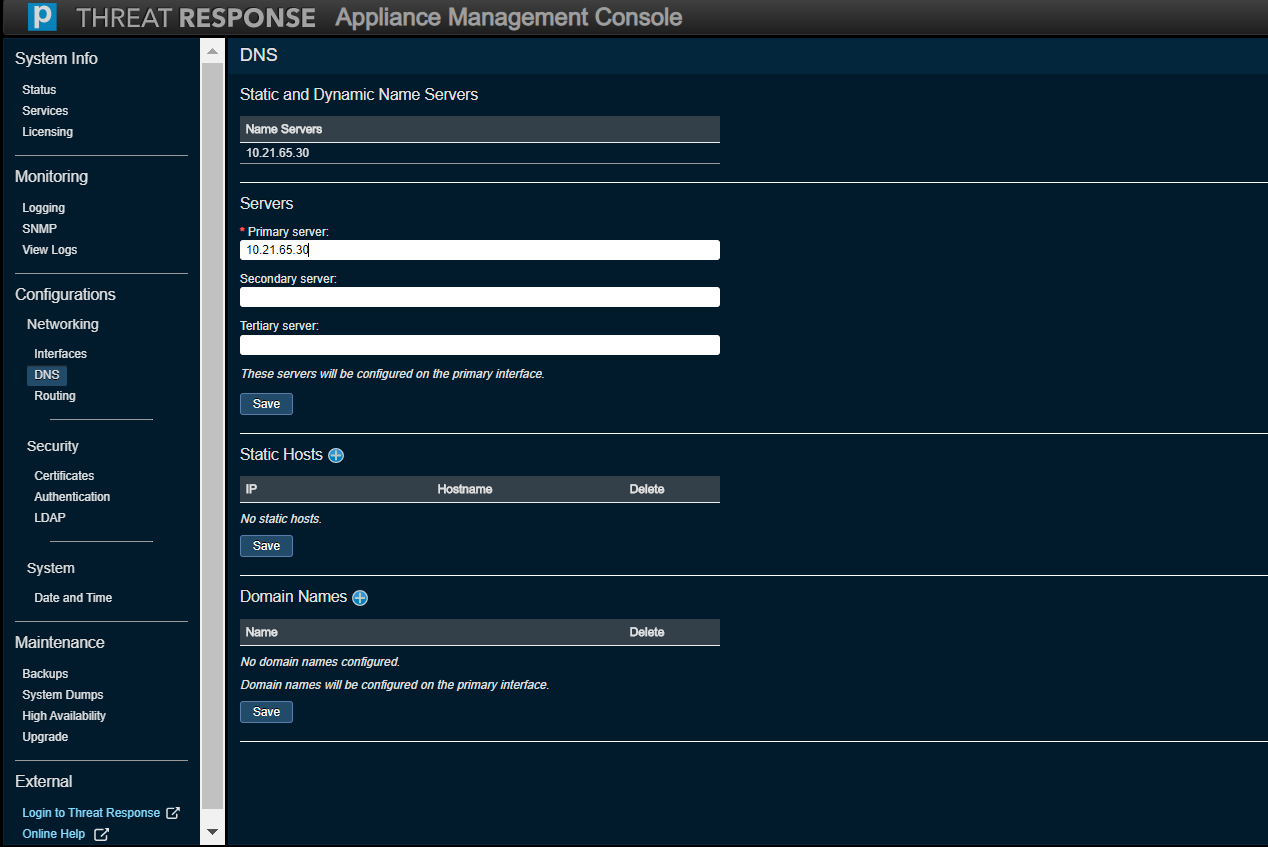Follow the Login to Threat Response link
Screen dimensions: 1268x847
[91, 813]
